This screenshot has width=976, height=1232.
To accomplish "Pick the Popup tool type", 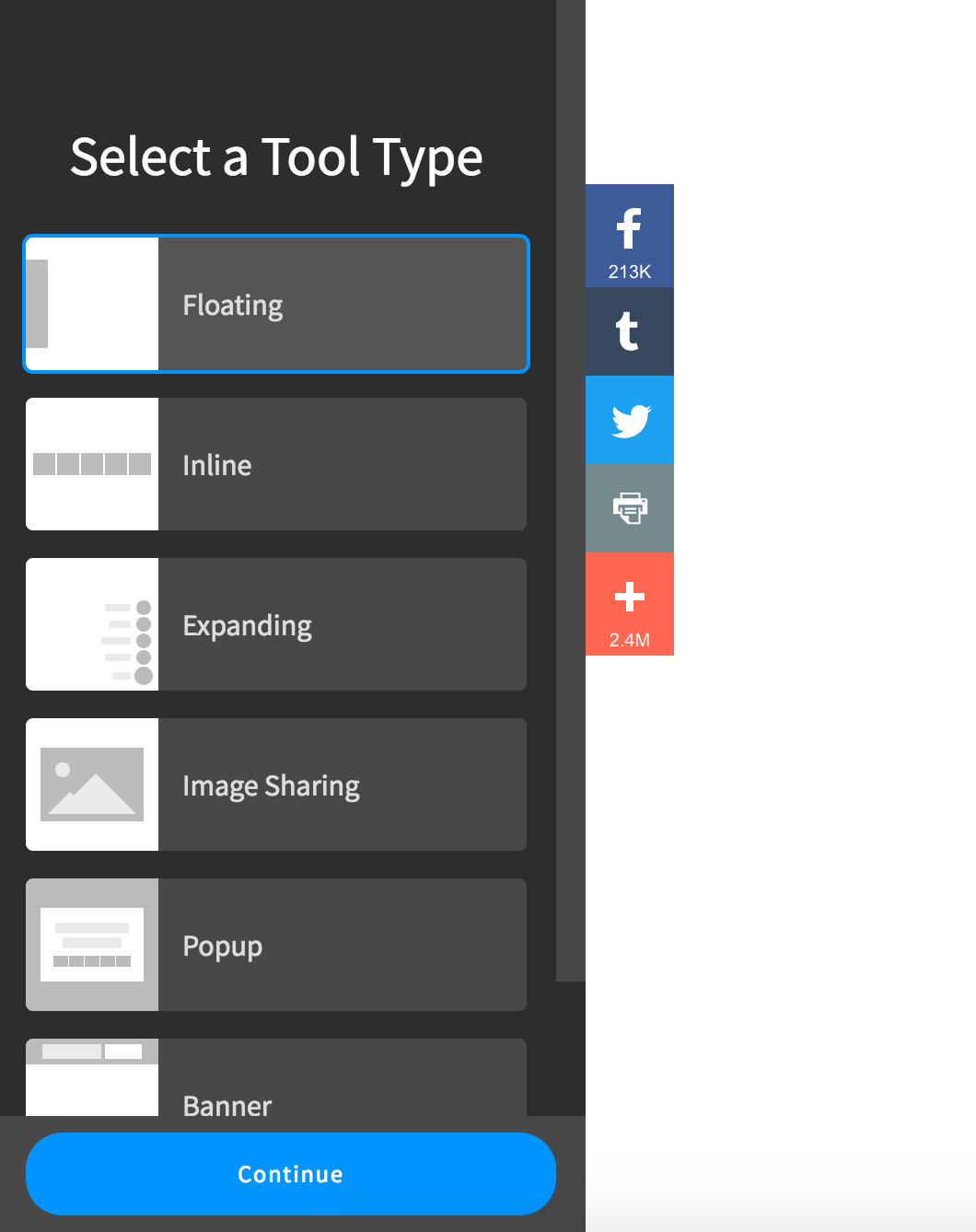I will point(341,946).
